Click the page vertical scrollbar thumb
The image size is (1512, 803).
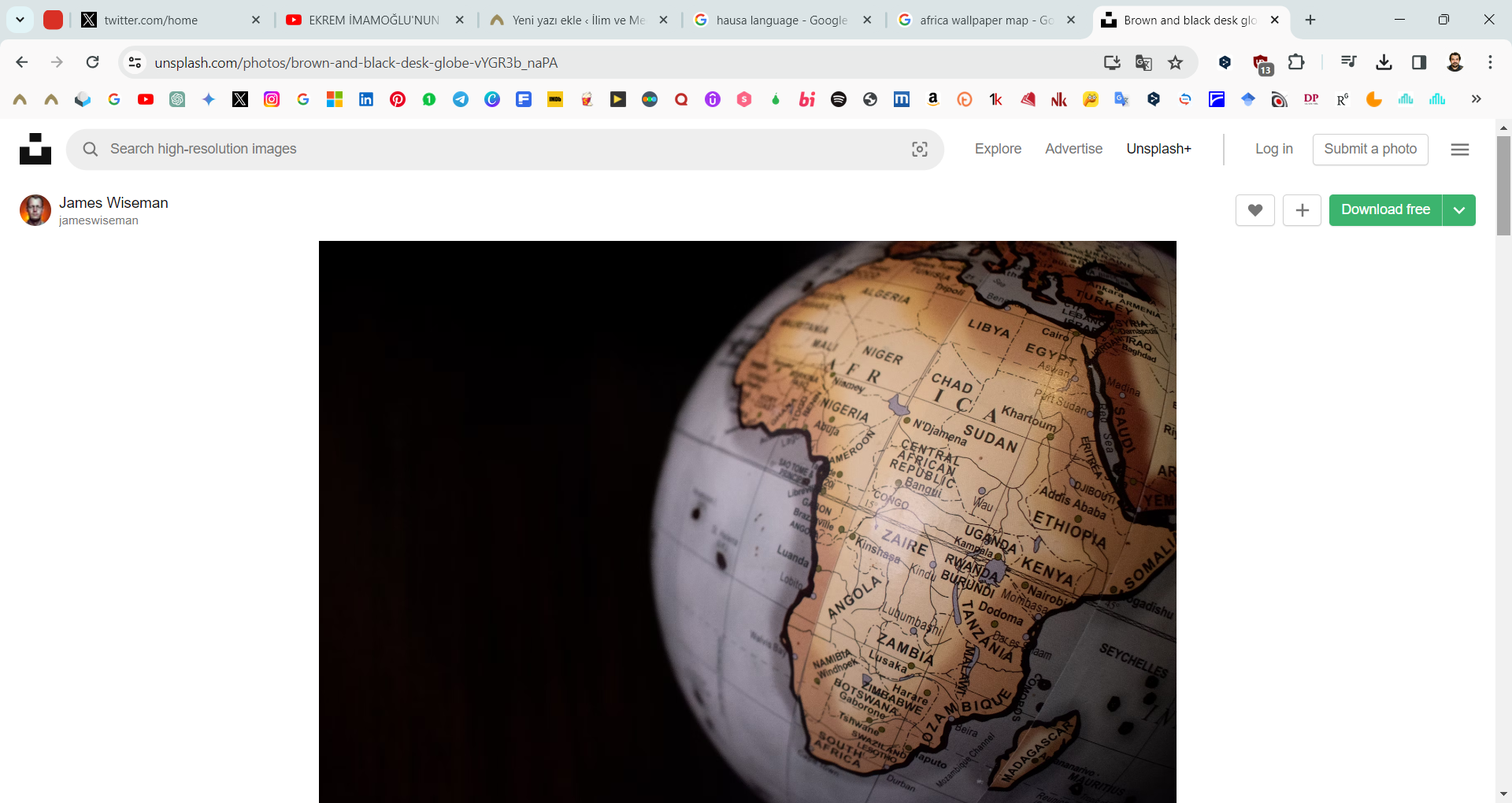1503,185
